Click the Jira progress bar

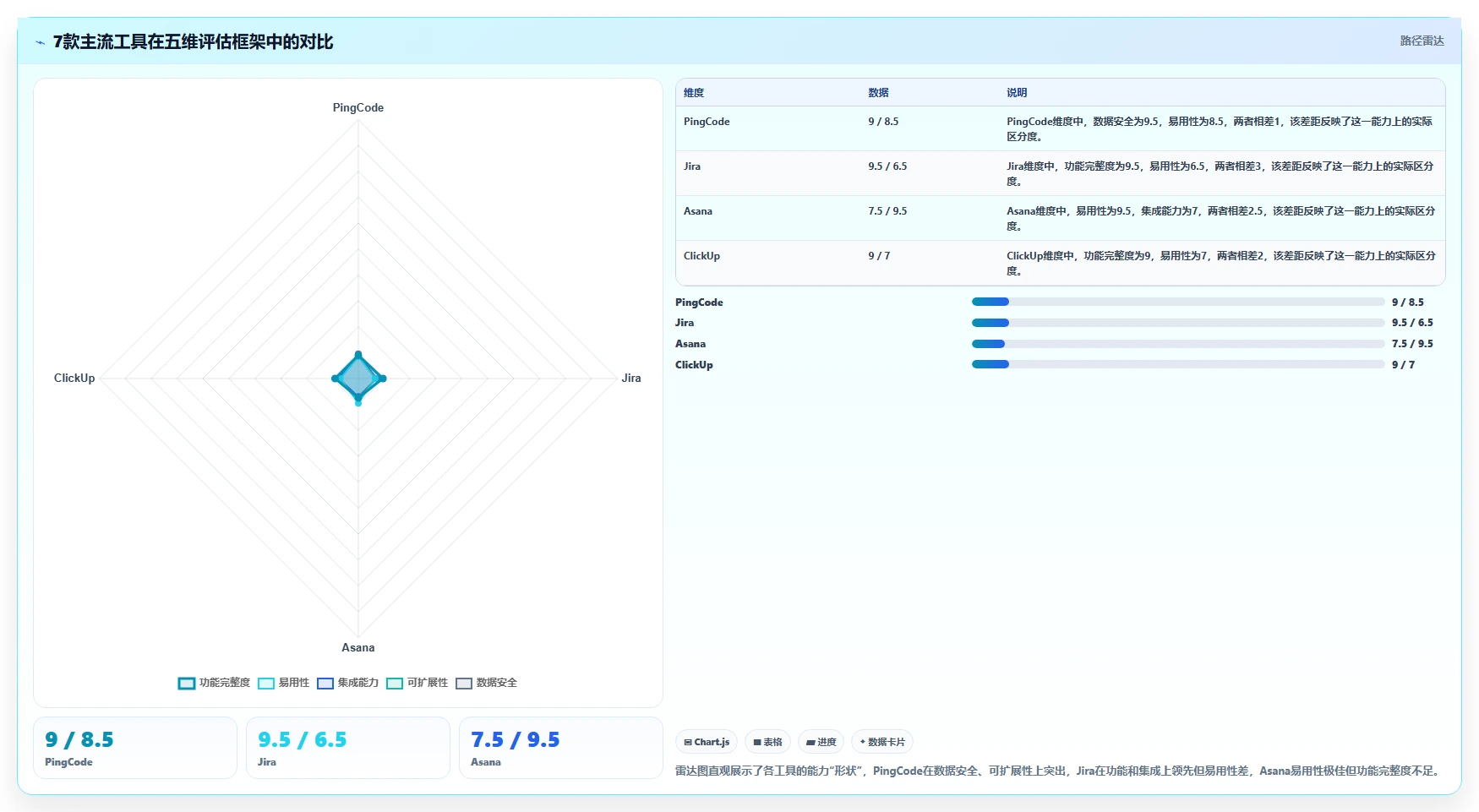pyautogui.click(x=1178, y=323)
